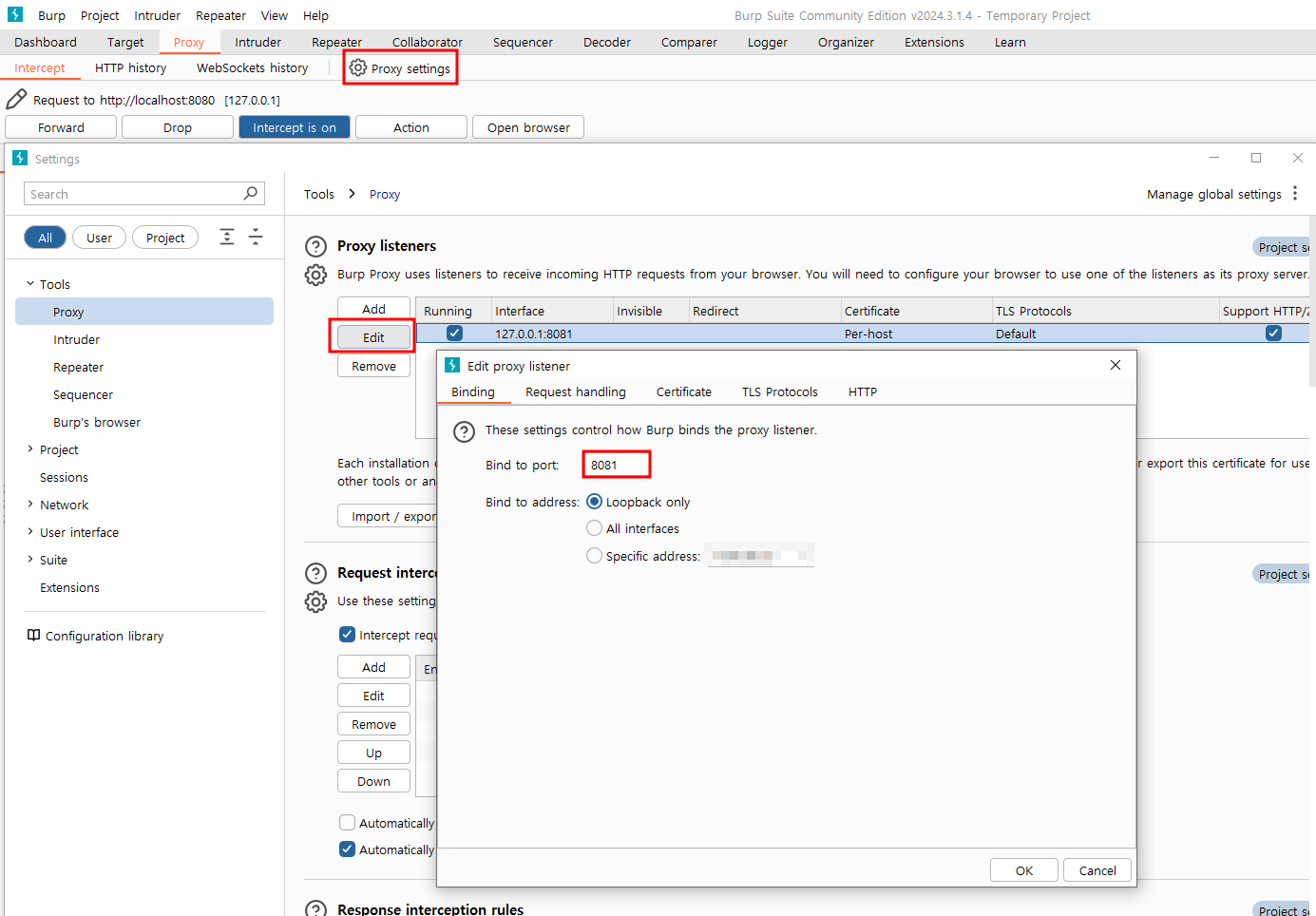This screenshot has height=916, width=1316.
Task: Open the Proxy listeners help icon
Action: click(315, 246)
